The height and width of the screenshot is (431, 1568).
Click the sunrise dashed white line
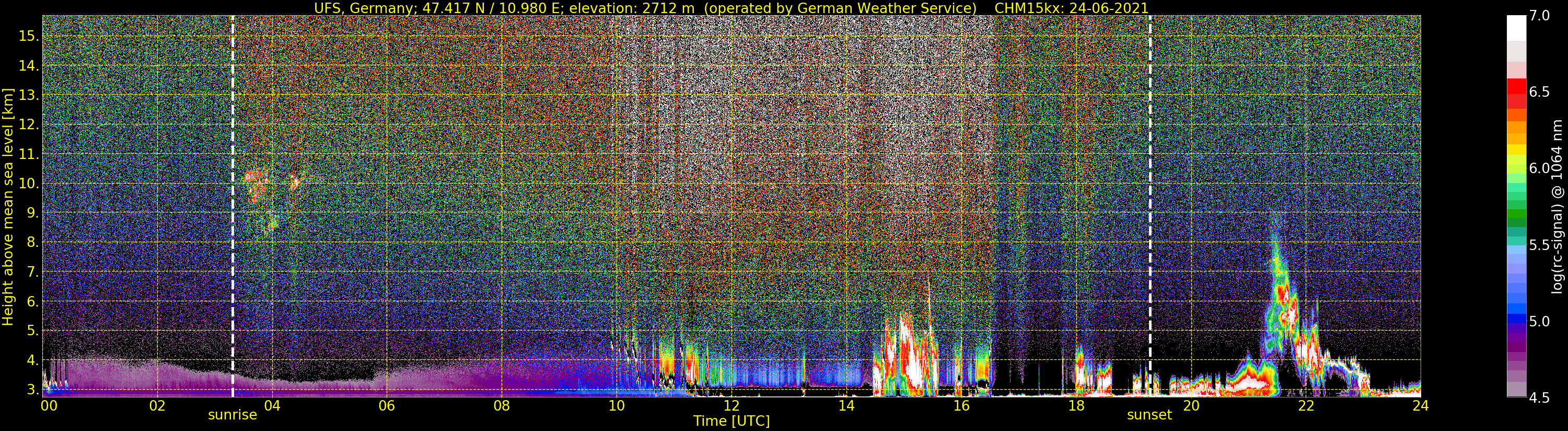tap(233, 206)
